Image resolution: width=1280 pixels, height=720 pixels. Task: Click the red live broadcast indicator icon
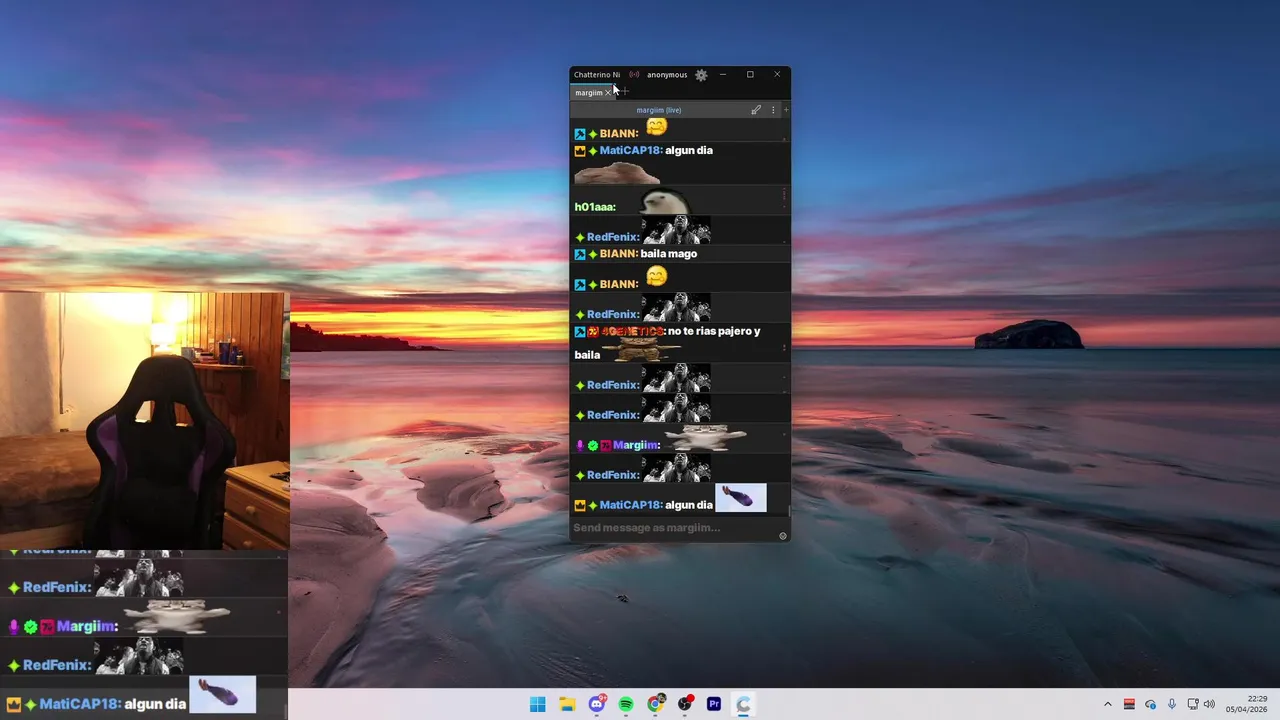click(x=634, y=75)
